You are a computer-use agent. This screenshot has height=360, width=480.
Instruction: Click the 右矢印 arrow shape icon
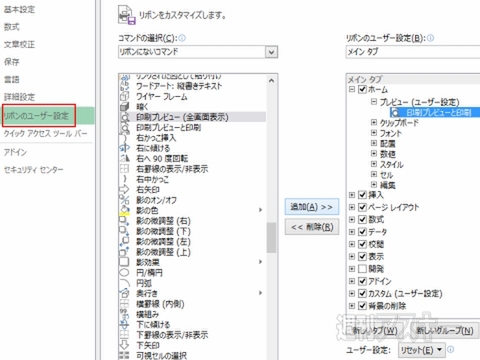pos(124,189)
